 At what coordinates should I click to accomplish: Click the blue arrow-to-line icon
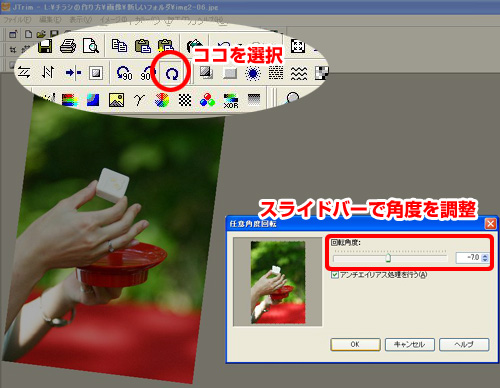point(73,72)
